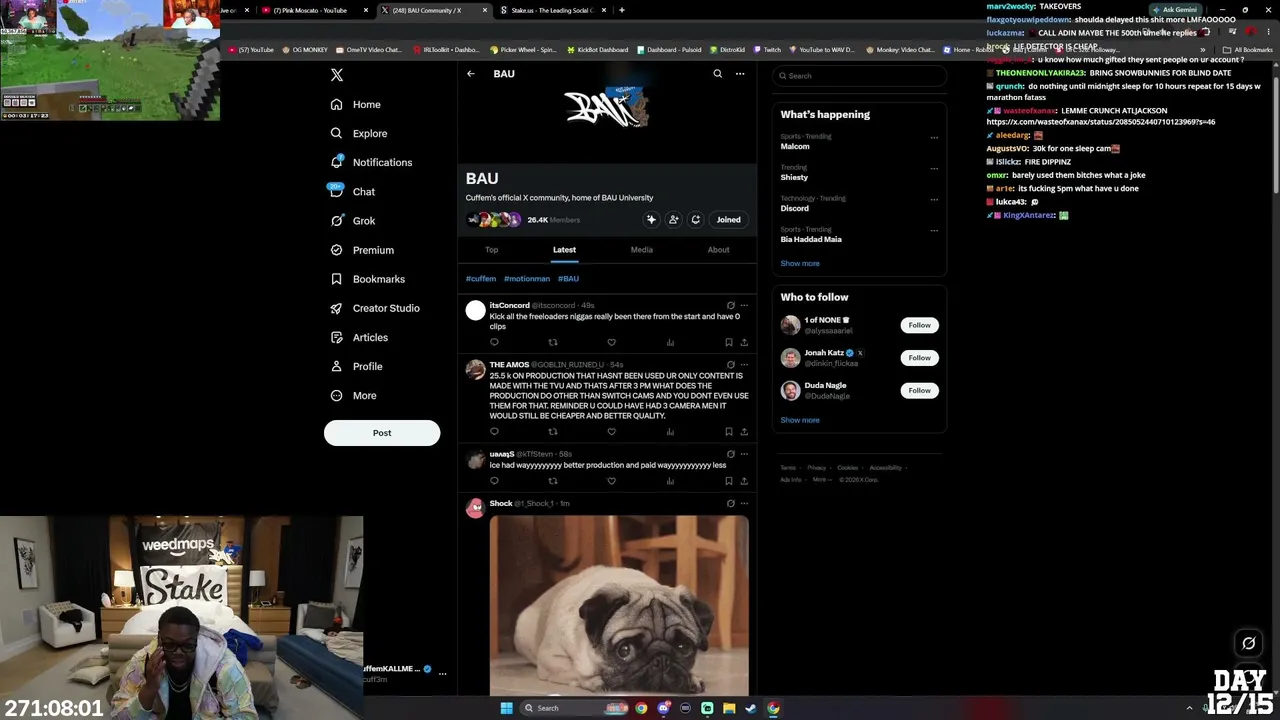Image resolution: width=1280 pixels, height=720 pixels.
Task: Open the X logo home icon
Action: tap(337, 75)
